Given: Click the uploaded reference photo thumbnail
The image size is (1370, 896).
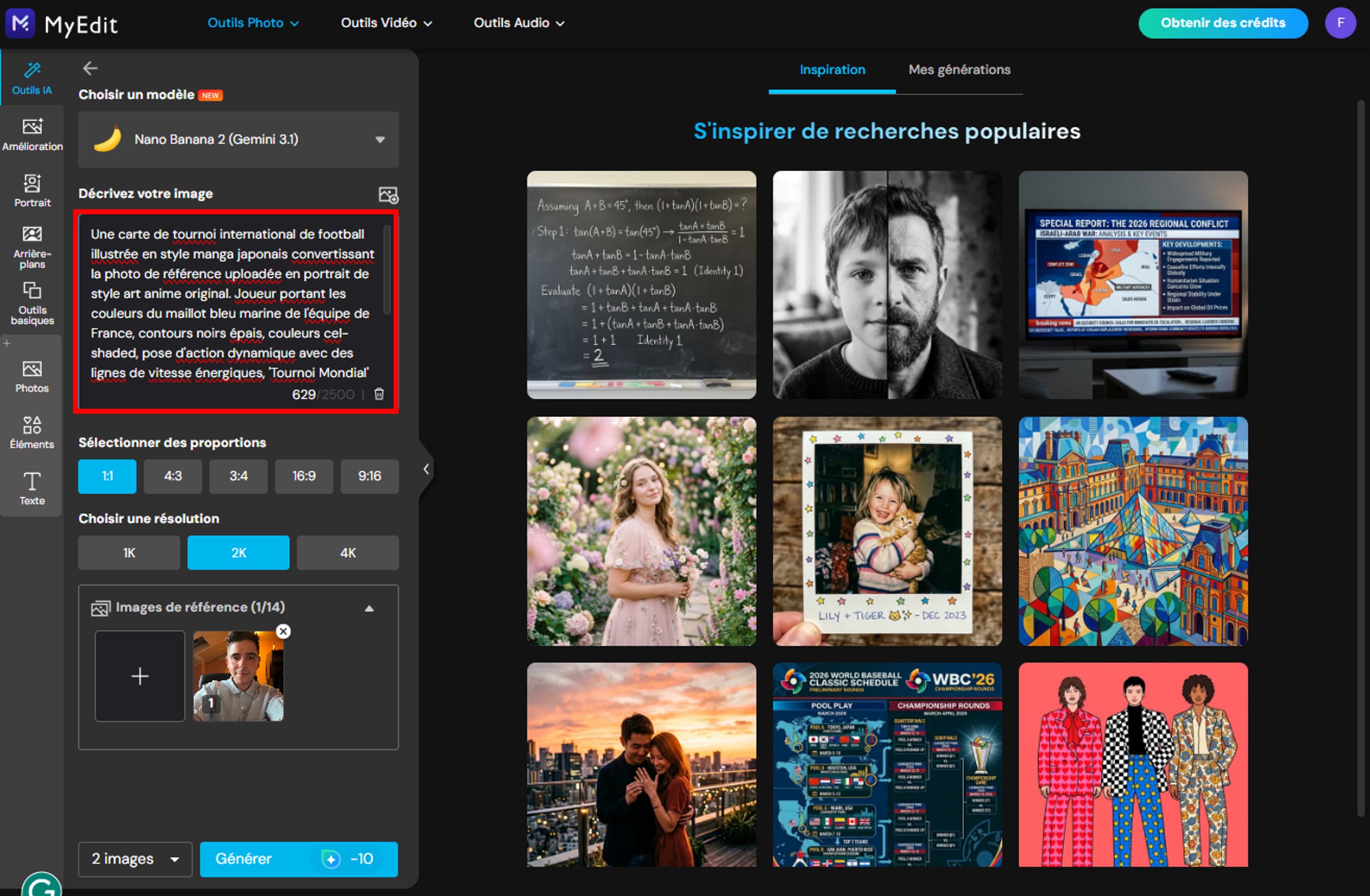Looking at the screenshot, I should pos(238,676).
